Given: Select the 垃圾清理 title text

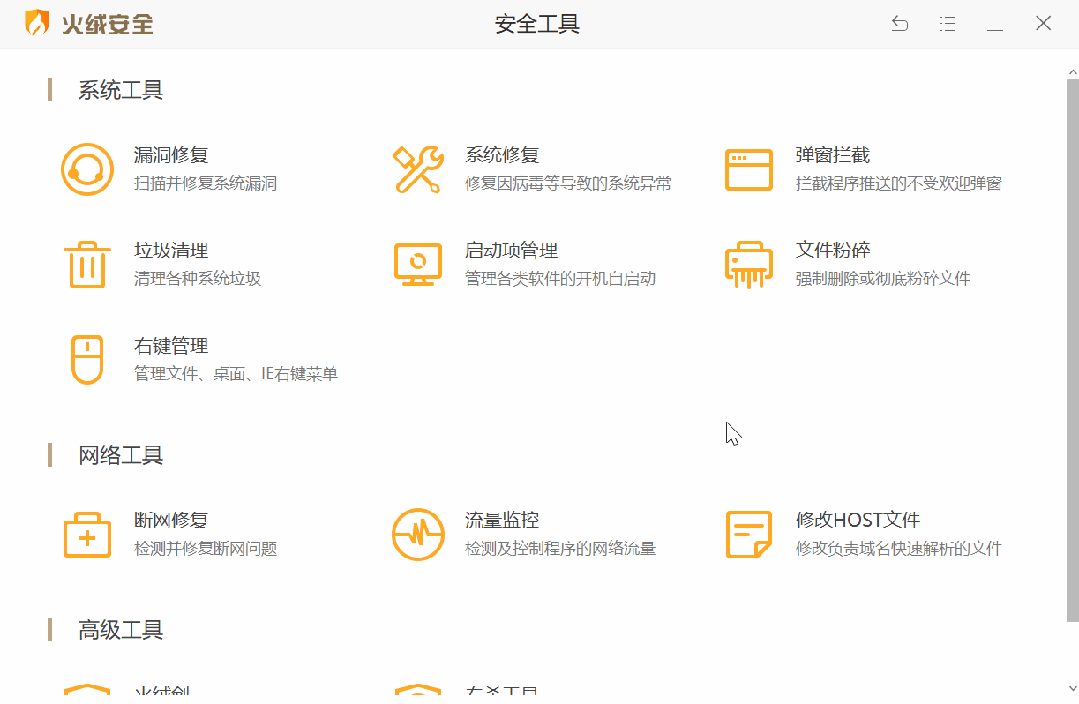Looking at the screenshot, I should [171, 250].
